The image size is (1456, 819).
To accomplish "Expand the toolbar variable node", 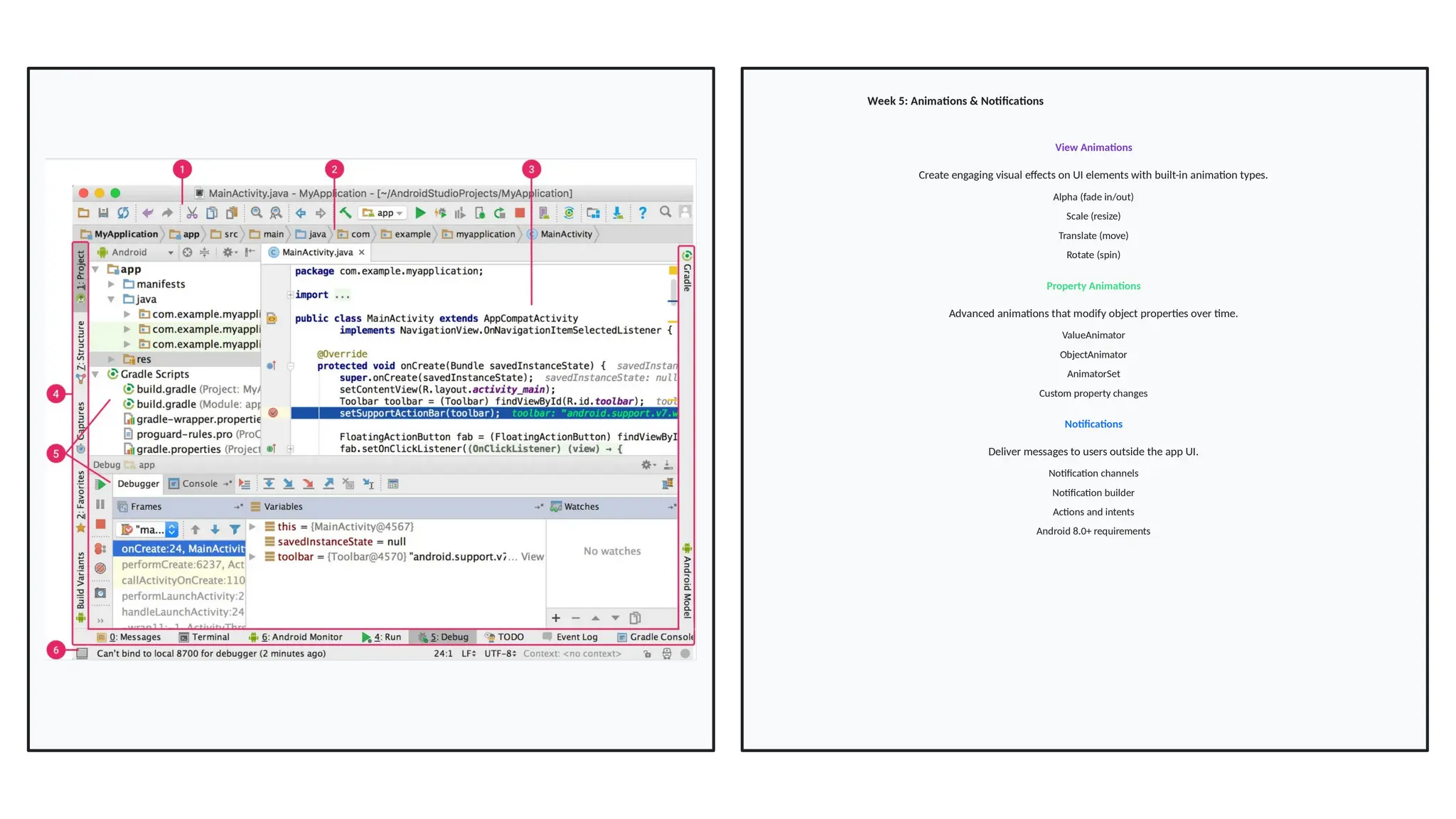I will 252,557.
